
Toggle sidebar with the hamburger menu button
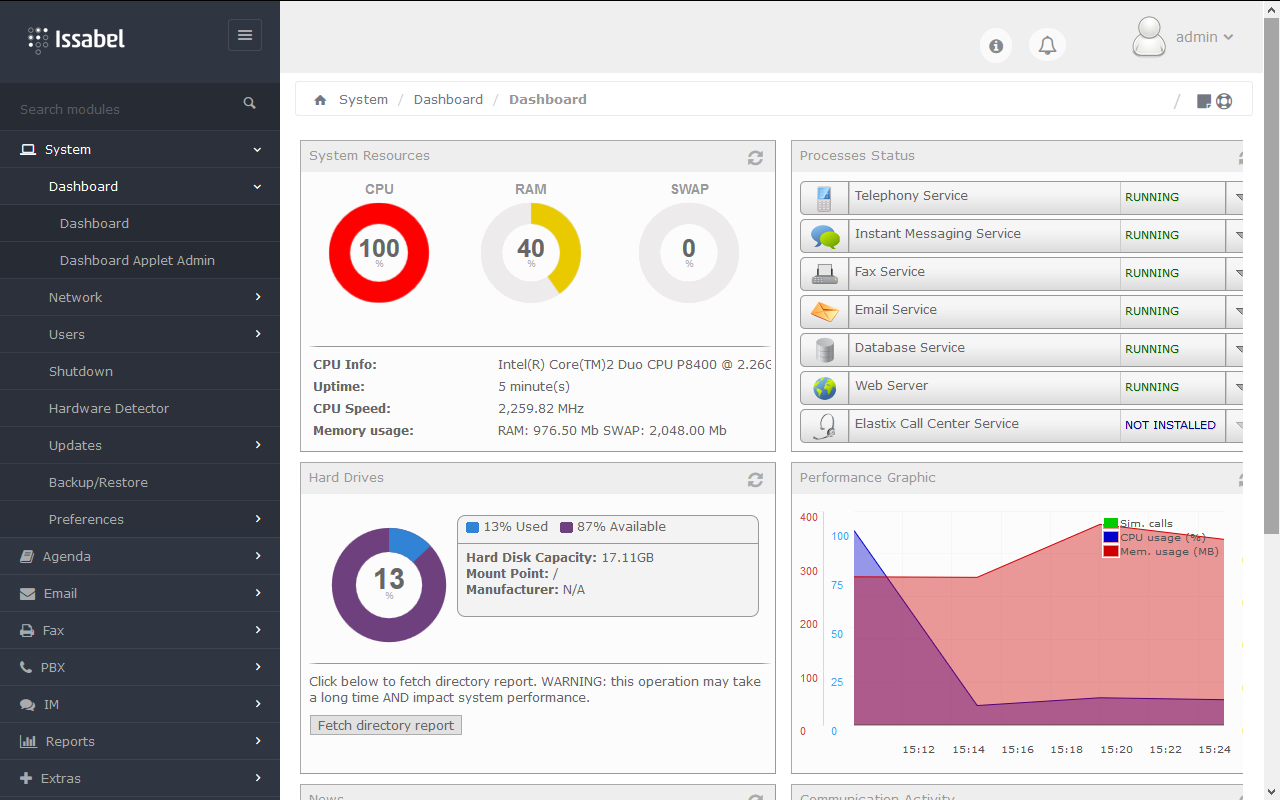tap(245, 35)
